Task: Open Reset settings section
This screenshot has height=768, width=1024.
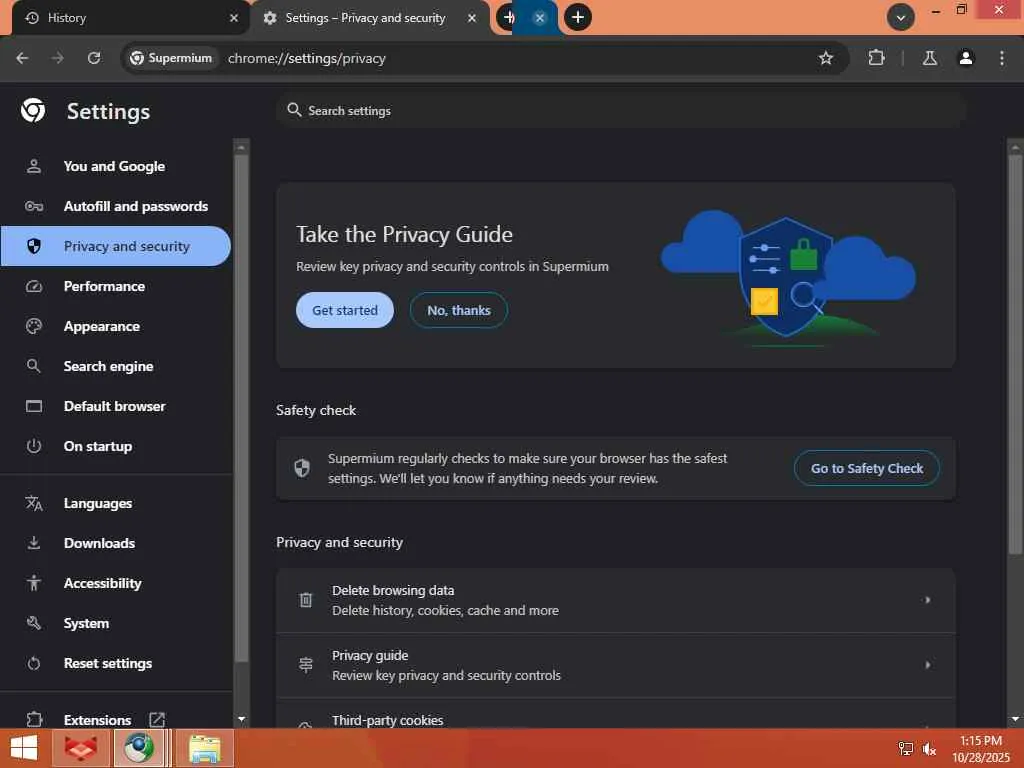Action: (114, 664)
